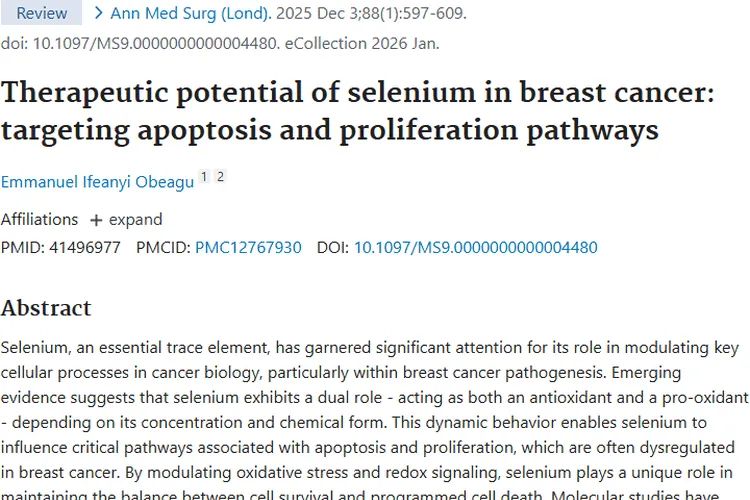Screen dimensions: 750x500
Task: Click the PMID number 41496977
Action: [85, 247]
